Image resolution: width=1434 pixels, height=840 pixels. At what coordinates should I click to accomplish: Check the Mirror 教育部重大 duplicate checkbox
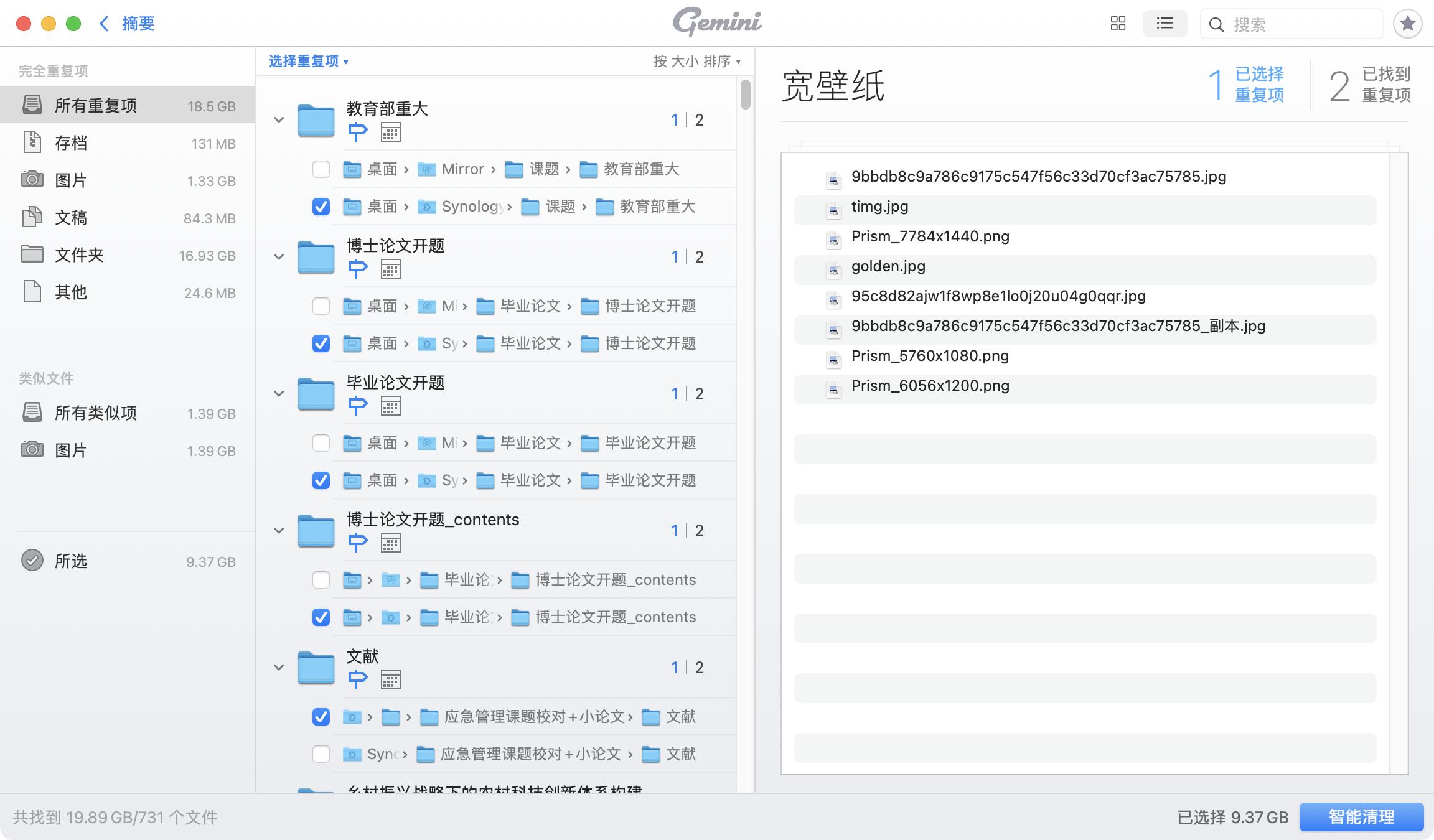[321, 169]
